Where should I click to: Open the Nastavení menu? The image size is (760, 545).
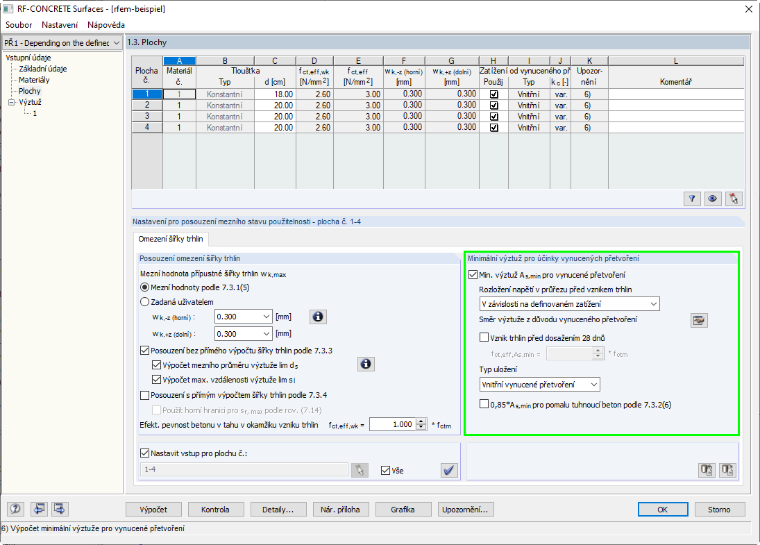(x=60, y=25)
